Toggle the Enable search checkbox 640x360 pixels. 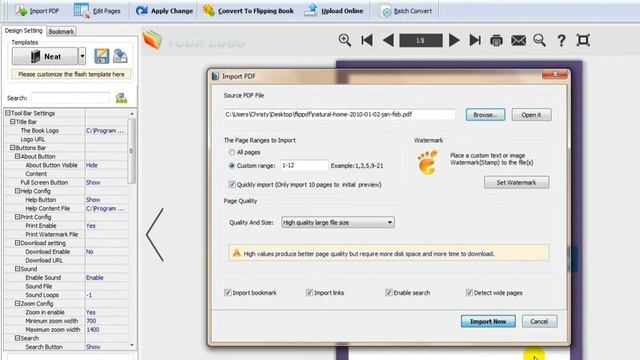[389, 293]
